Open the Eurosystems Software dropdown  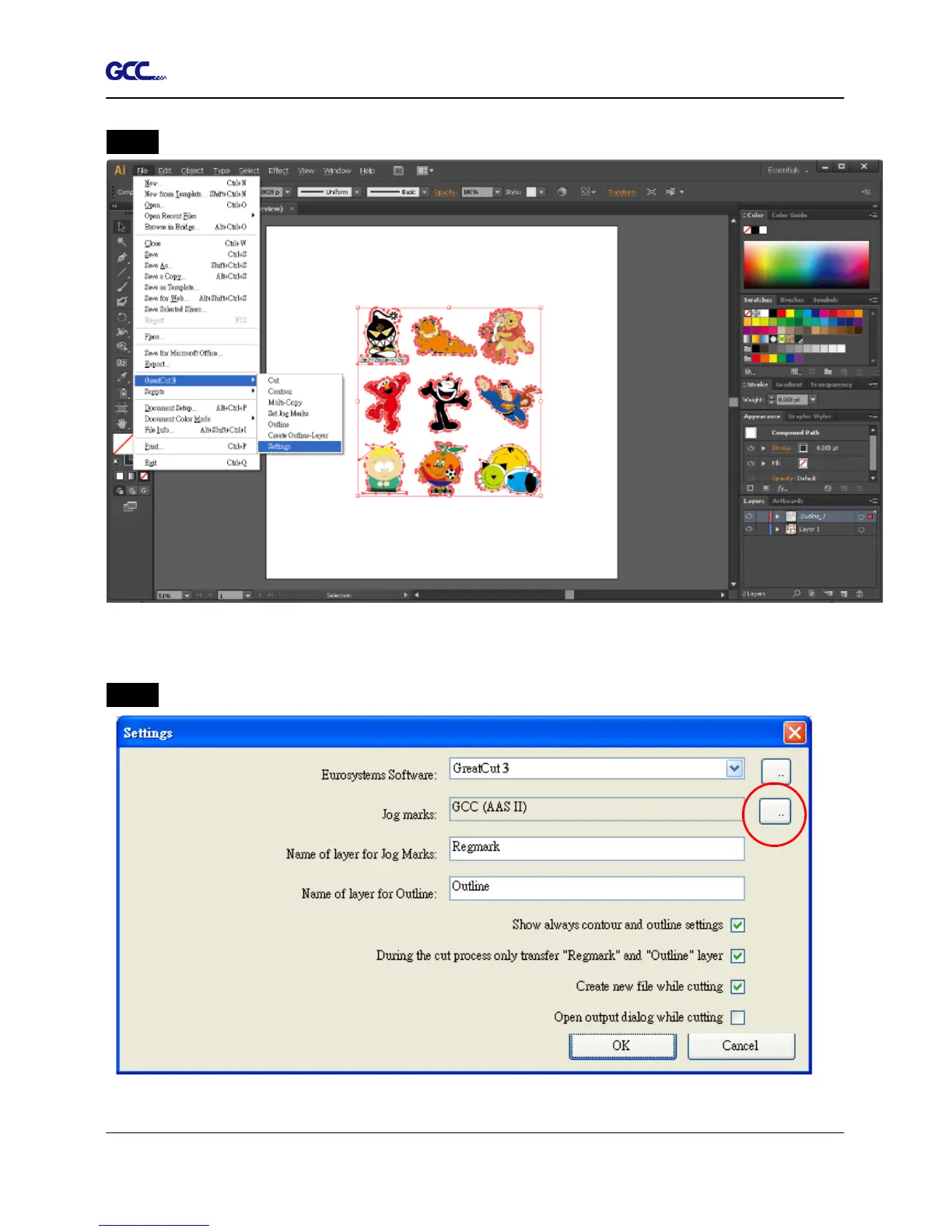734,768
